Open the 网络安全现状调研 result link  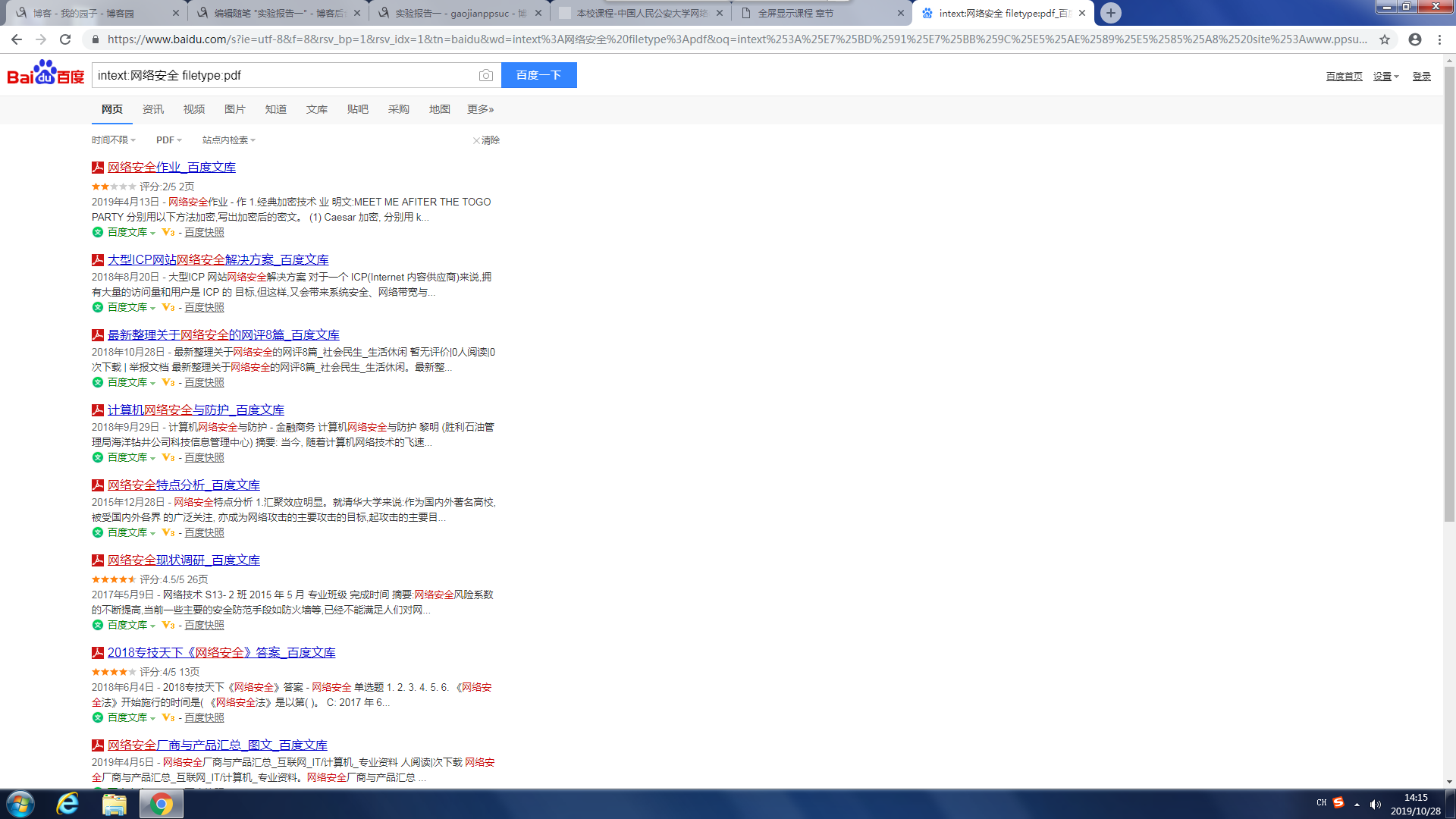pos(184,560)
